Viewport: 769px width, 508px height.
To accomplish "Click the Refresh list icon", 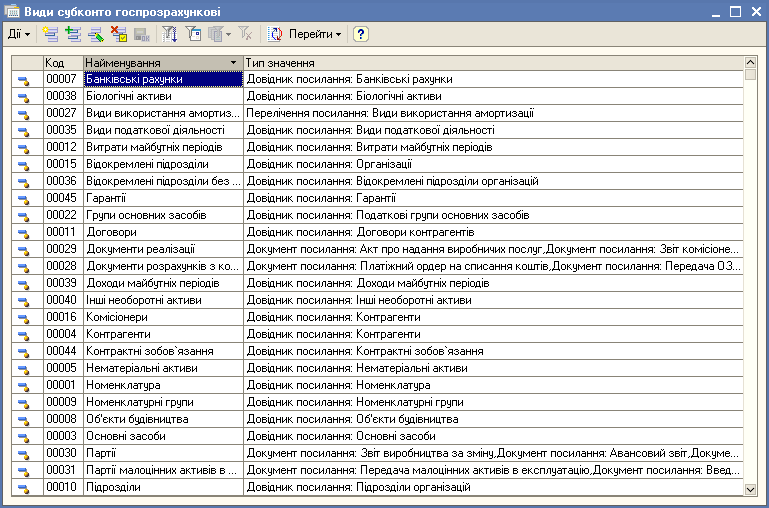I will (x=275, y=34).
